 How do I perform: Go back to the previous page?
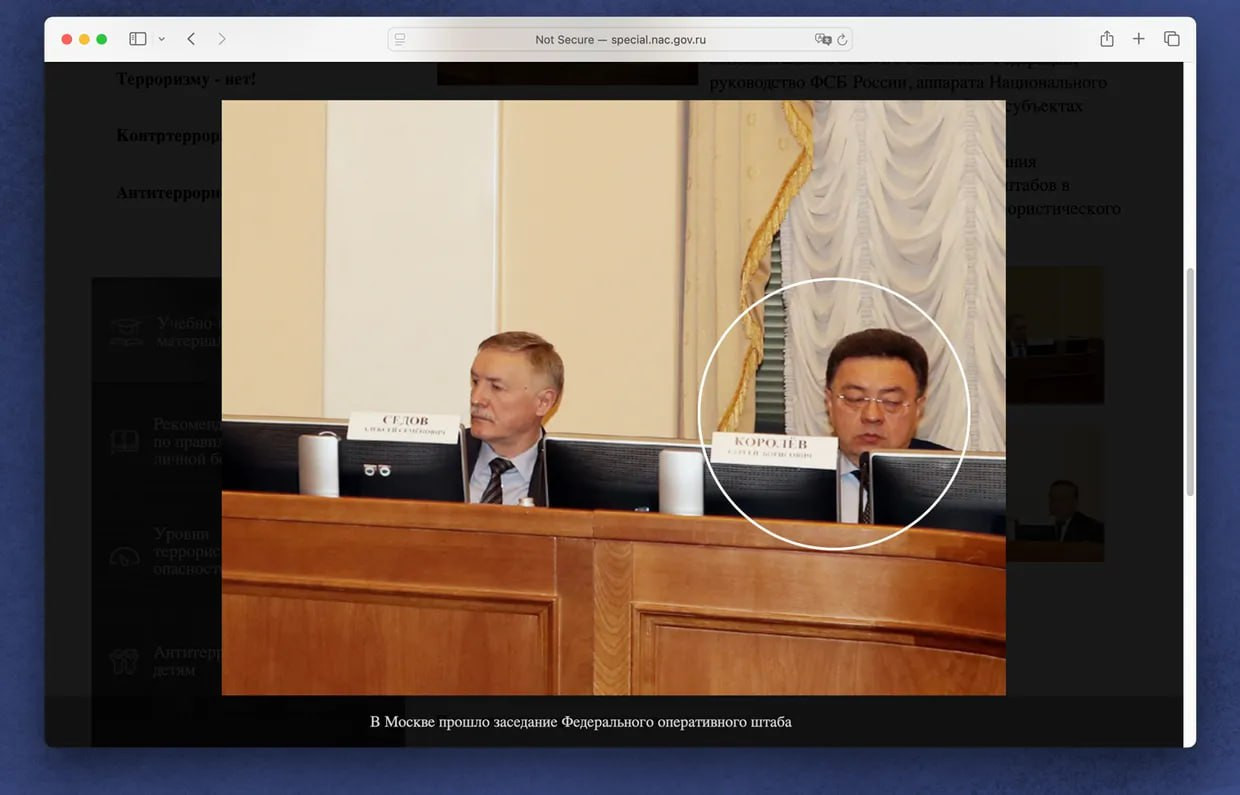tap(191, 39)
